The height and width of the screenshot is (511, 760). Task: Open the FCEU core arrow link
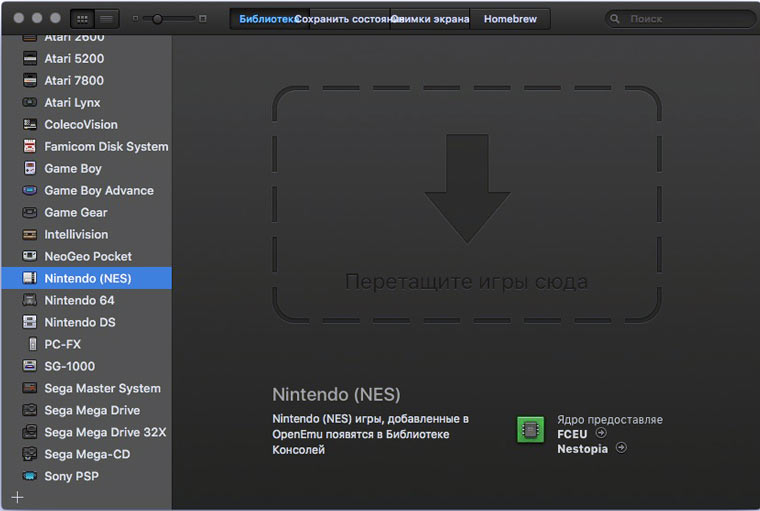click(x=601, y=432)
